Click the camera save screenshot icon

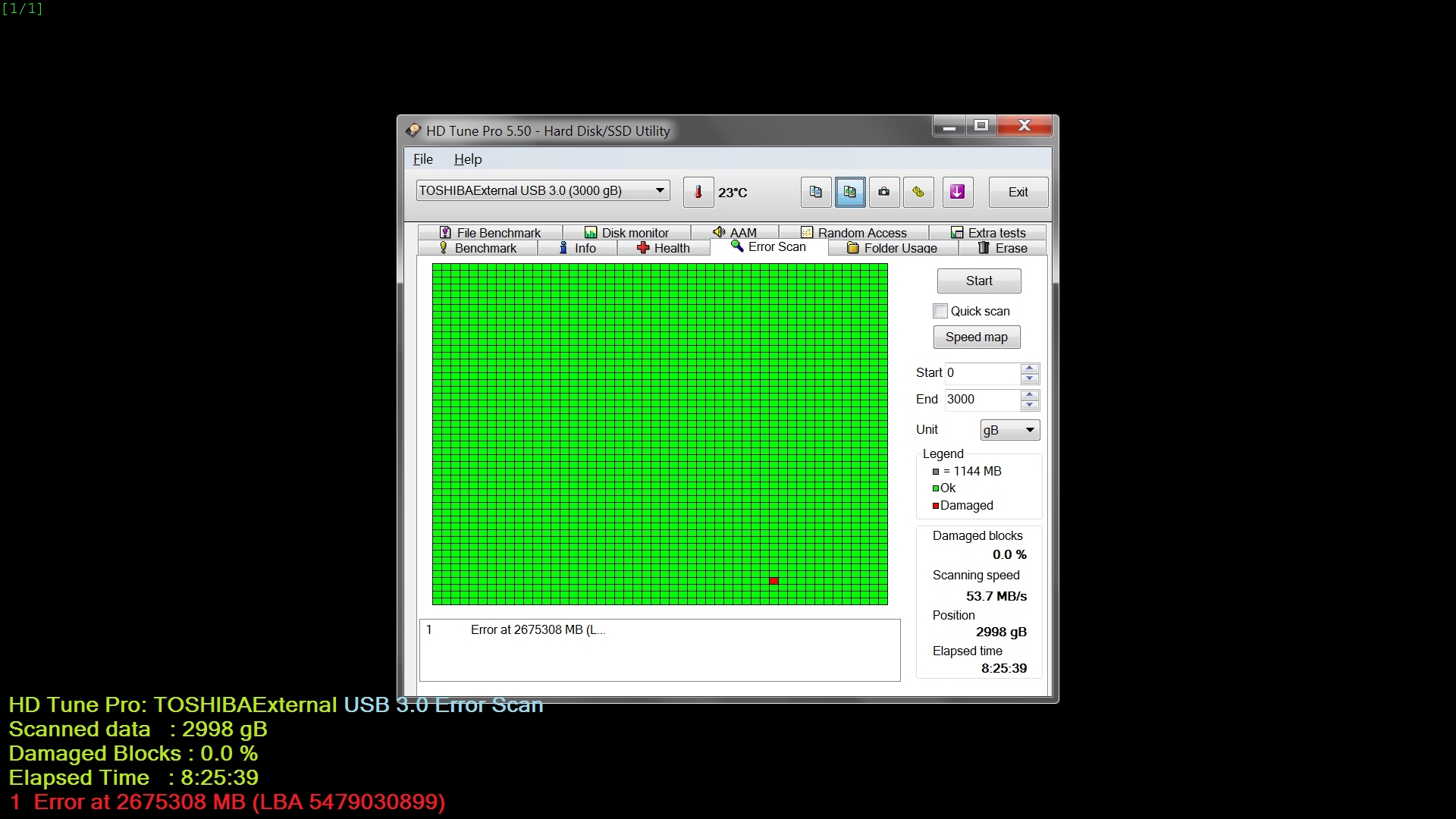coord(884,192)
